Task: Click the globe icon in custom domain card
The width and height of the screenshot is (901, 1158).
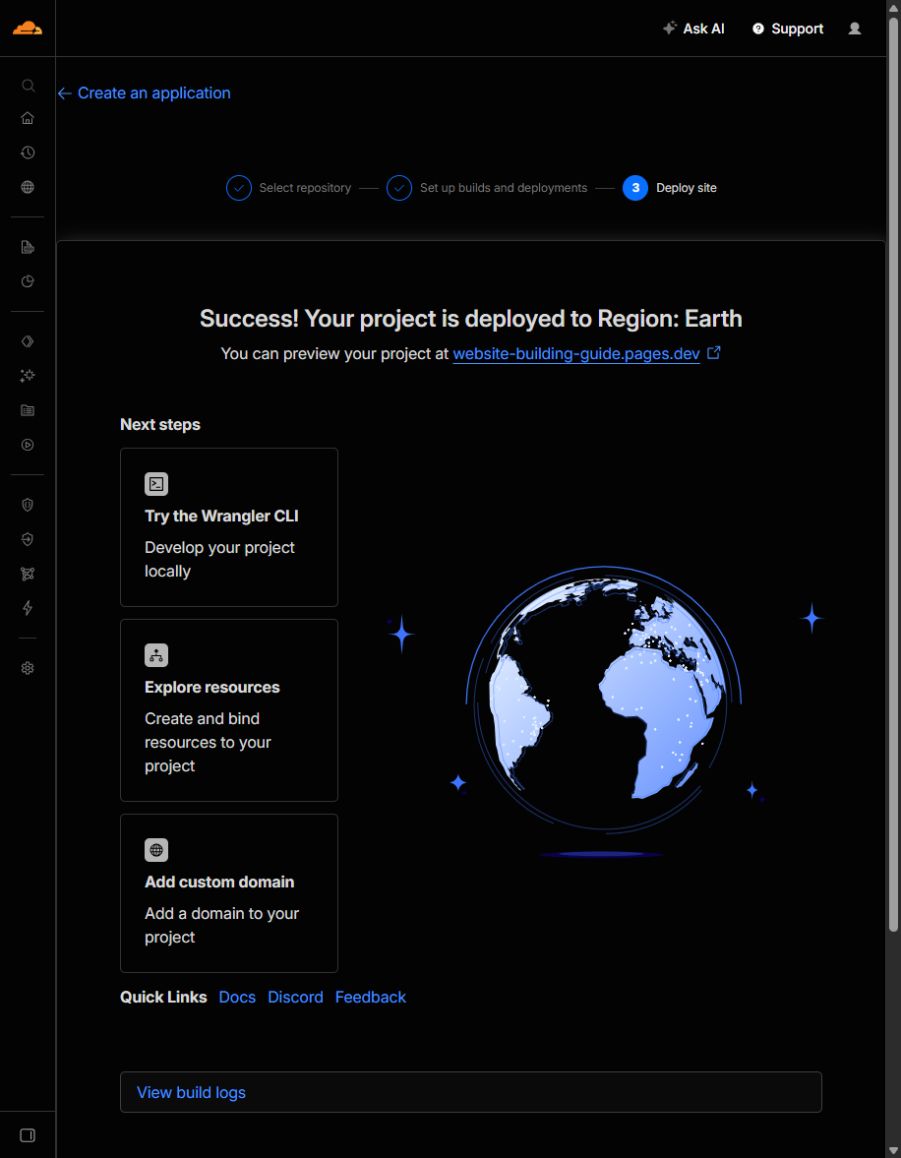Action: click(157, 851)
